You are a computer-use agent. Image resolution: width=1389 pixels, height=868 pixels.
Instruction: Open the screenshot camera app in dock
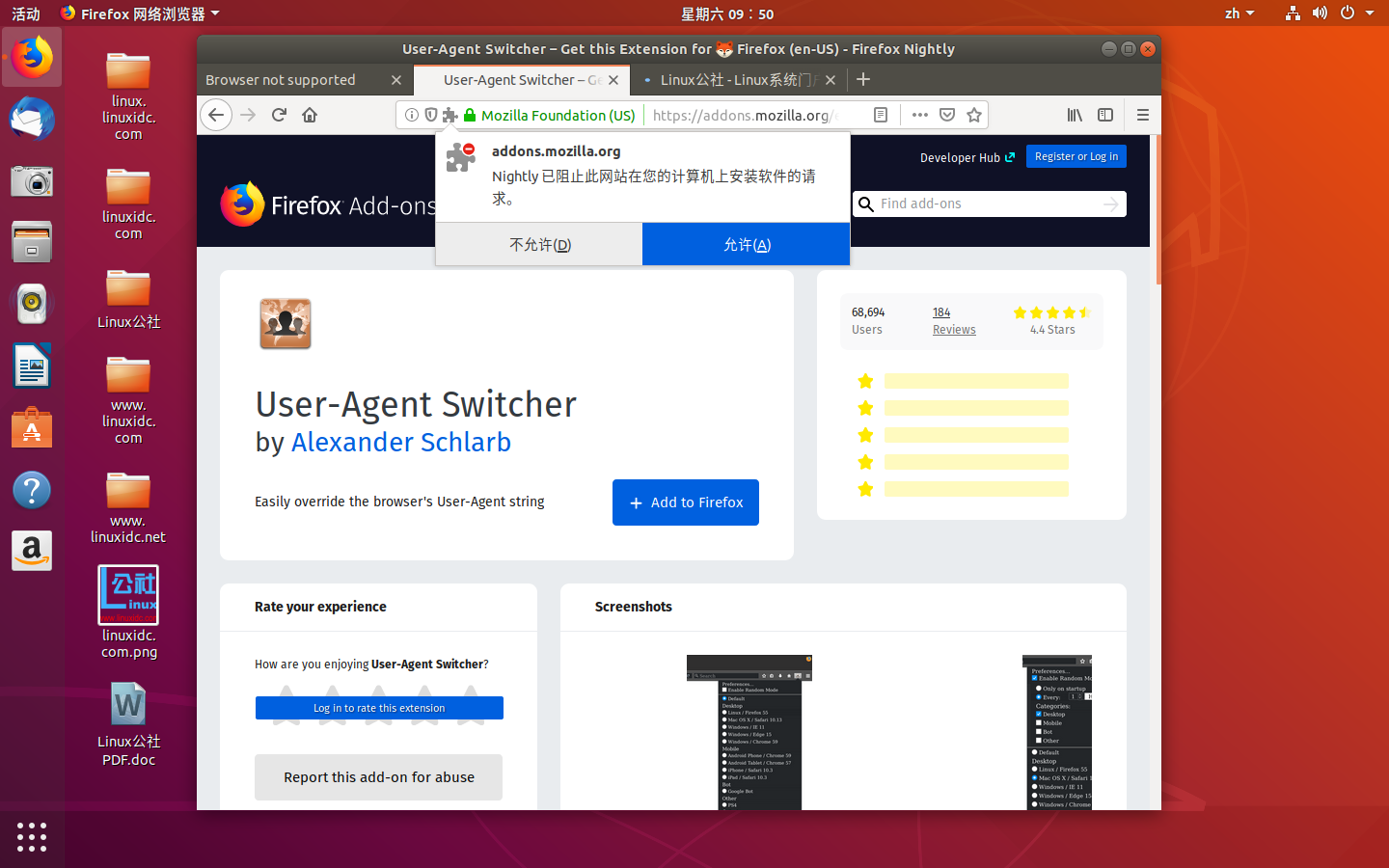[32, 180]
